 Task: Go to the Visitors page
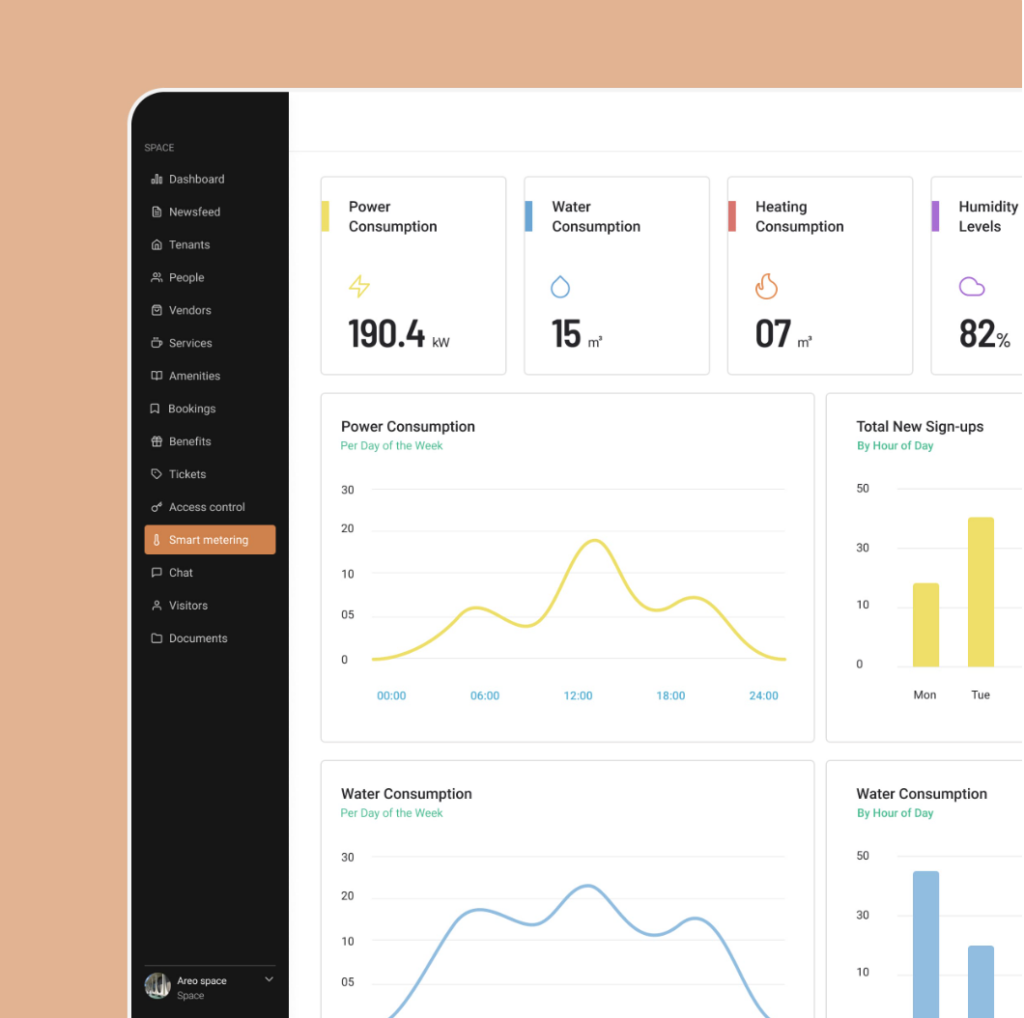(x=210, y=605)
